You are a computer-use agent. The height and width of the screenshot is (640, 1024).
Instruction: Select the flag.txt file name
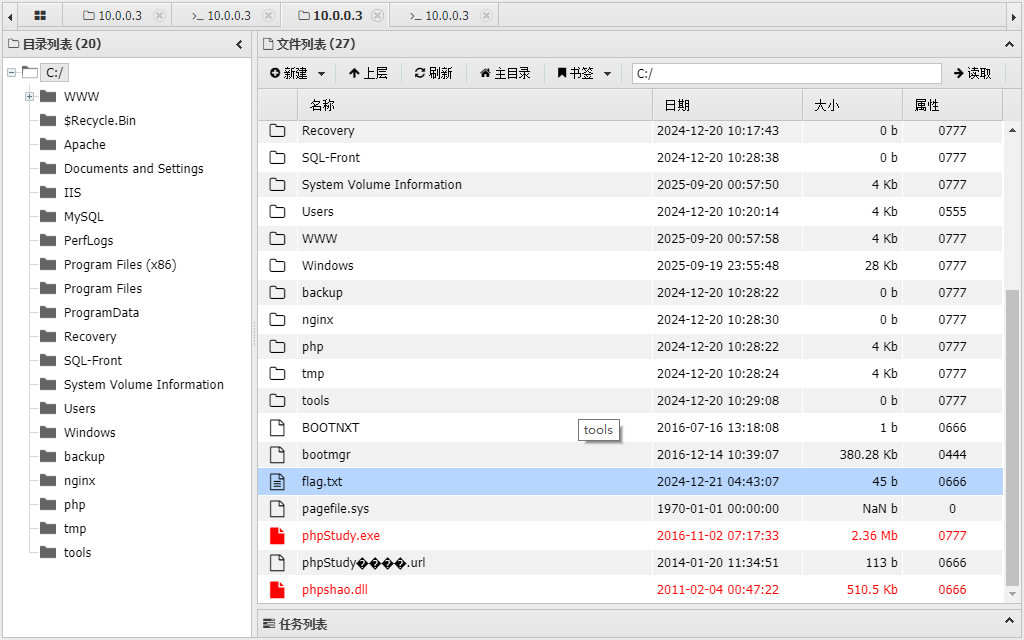[322, 482]
